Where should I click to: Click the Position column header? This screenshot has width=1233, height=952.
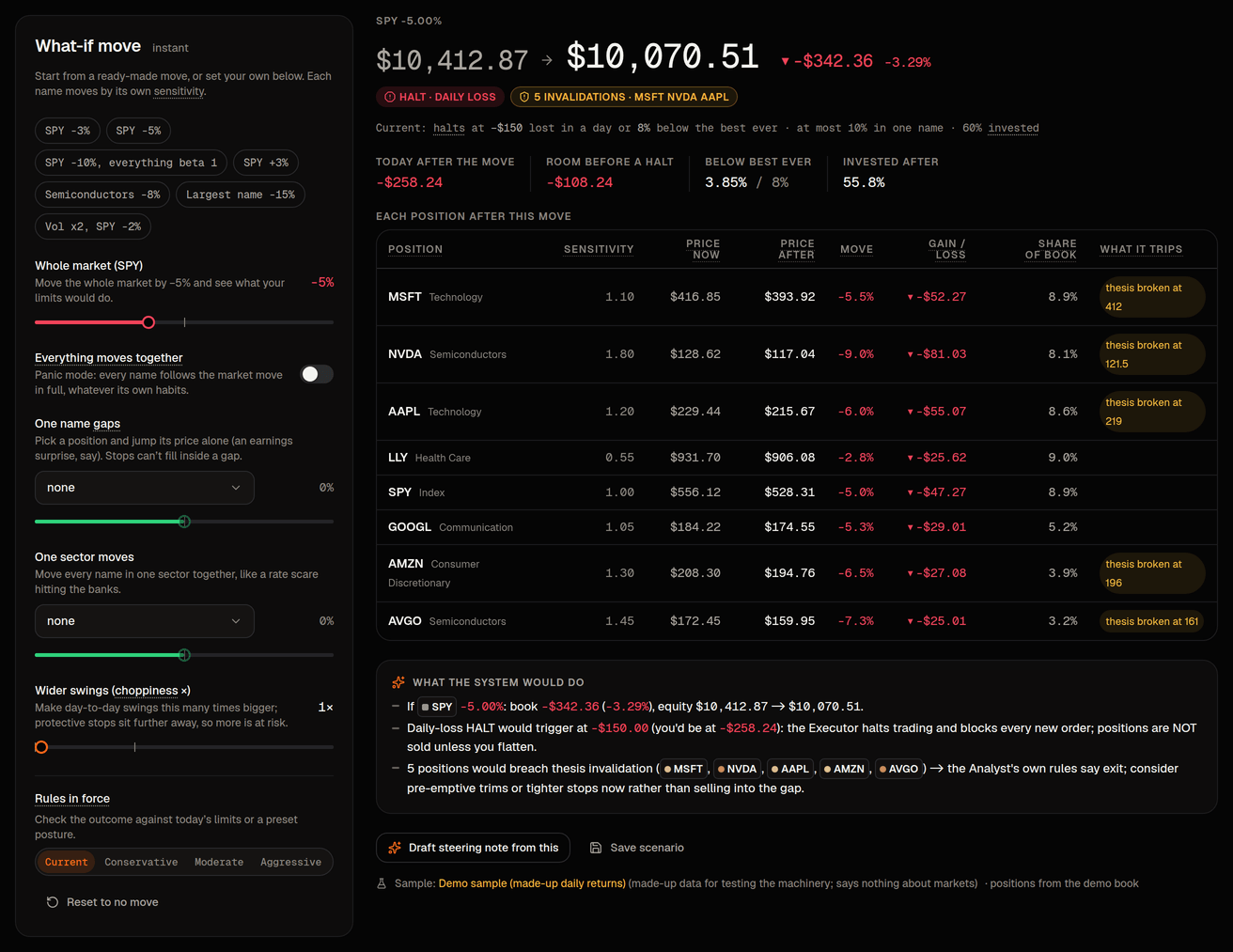415,249
